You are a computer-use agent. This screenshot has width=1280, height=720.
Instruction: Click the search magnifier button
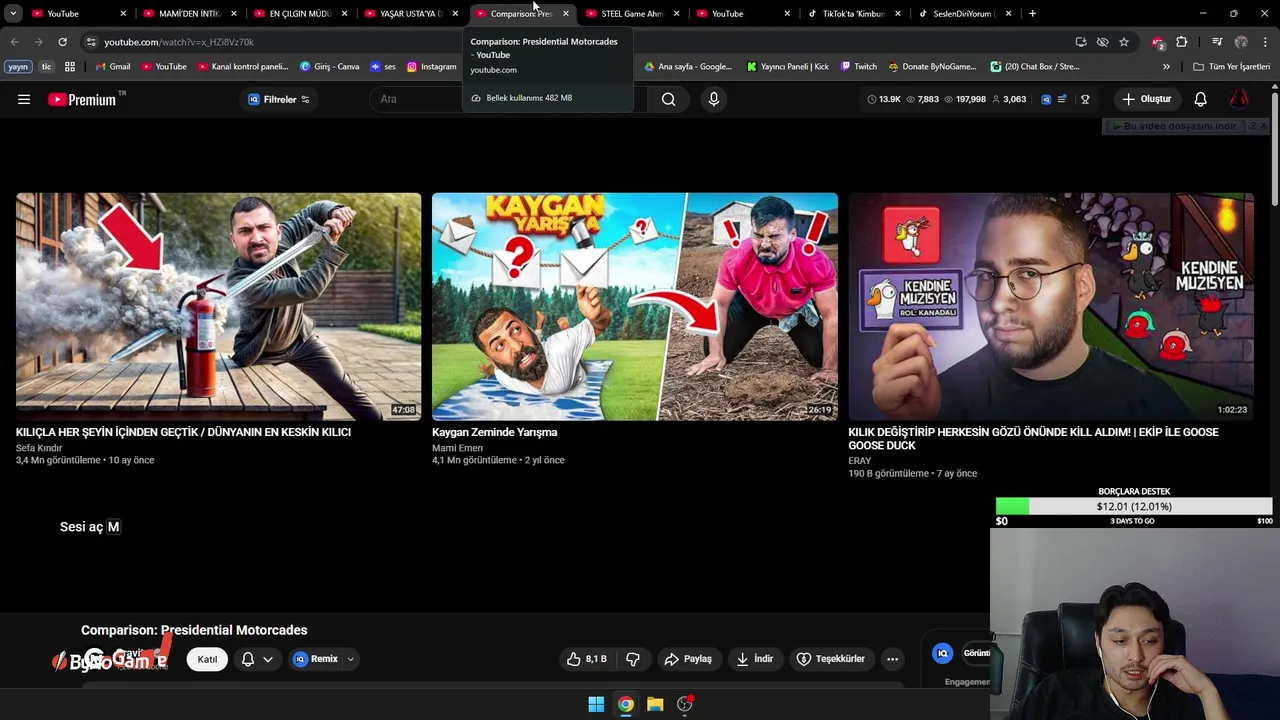668,99
